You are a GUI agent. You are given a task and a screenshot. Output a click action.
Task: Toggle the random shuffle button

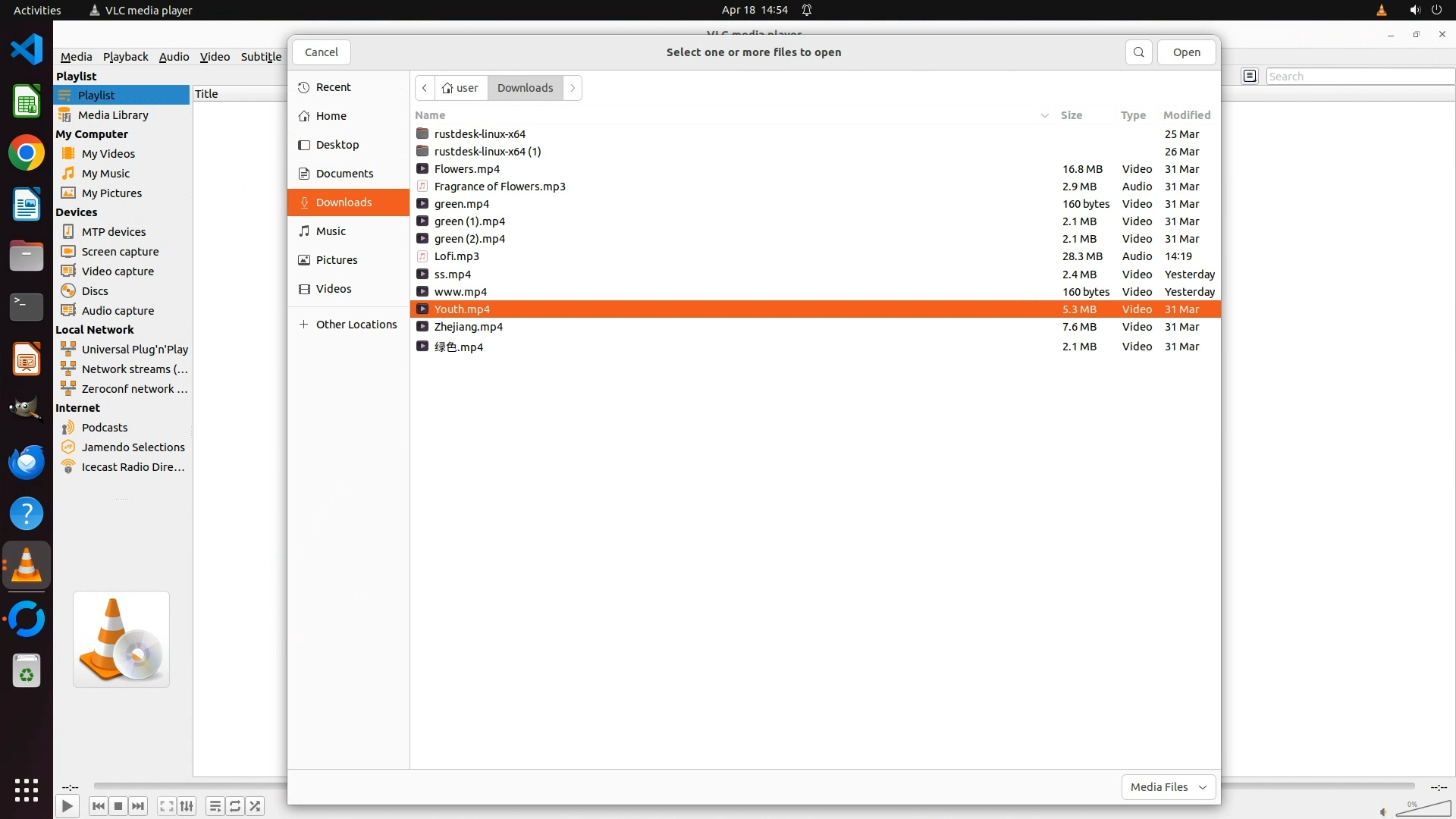click(256, 806)
